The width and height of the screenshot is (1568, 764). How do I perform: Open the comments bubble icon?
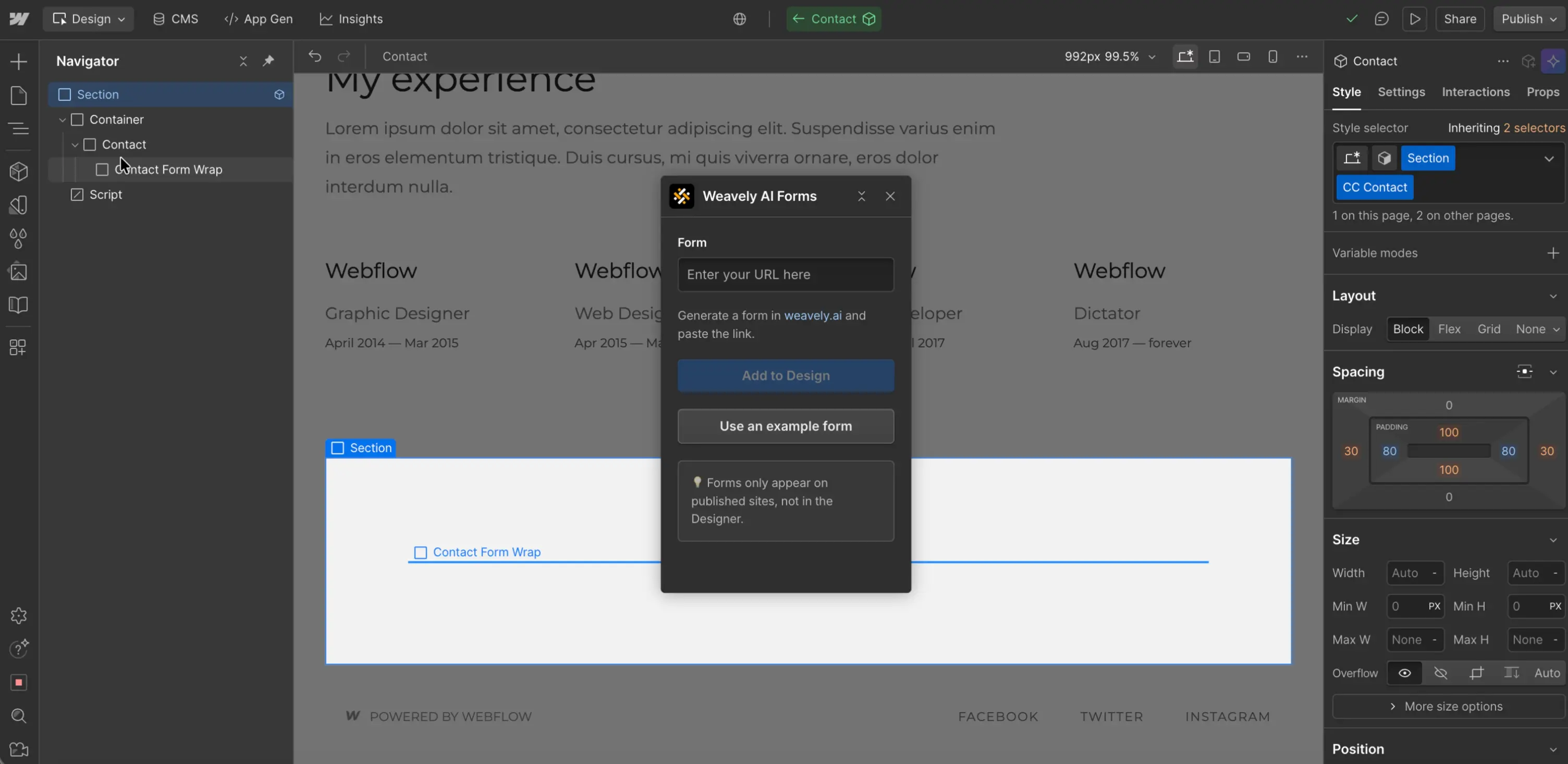1381,19
